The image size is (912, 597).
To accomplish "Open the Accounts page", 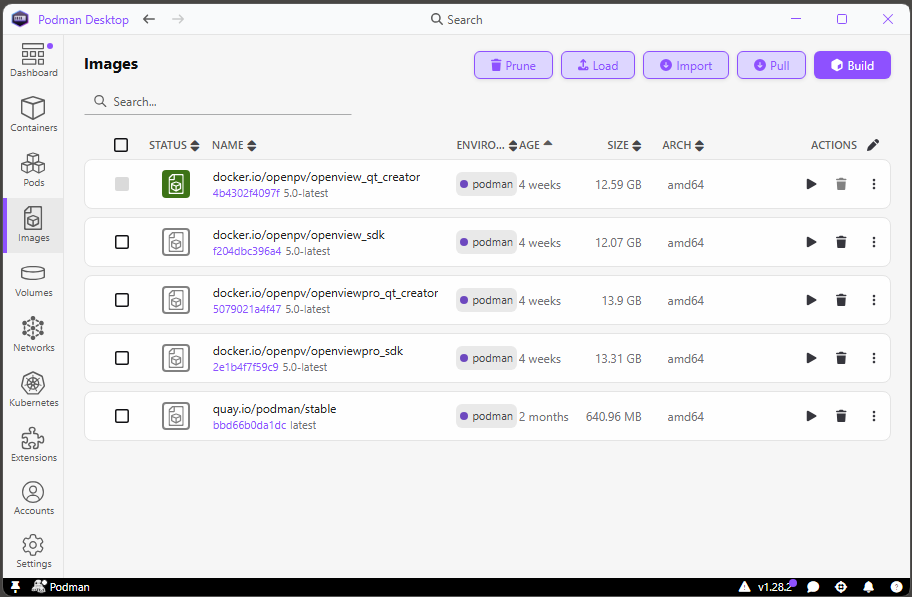I will 33,499.
